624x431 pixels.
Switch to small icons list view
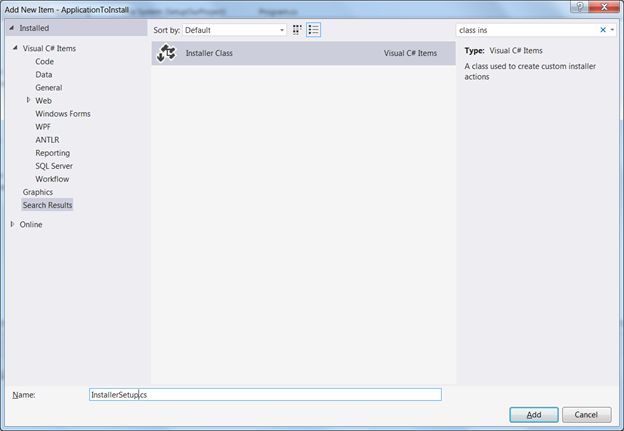pyautogui.click(x=314, y=30)
